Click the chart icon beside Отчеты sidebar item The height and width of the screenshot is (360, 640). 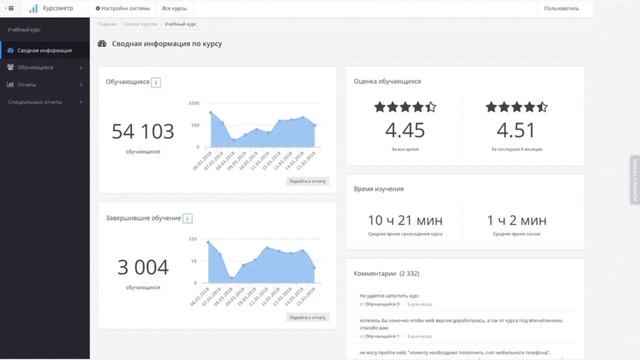11,84
